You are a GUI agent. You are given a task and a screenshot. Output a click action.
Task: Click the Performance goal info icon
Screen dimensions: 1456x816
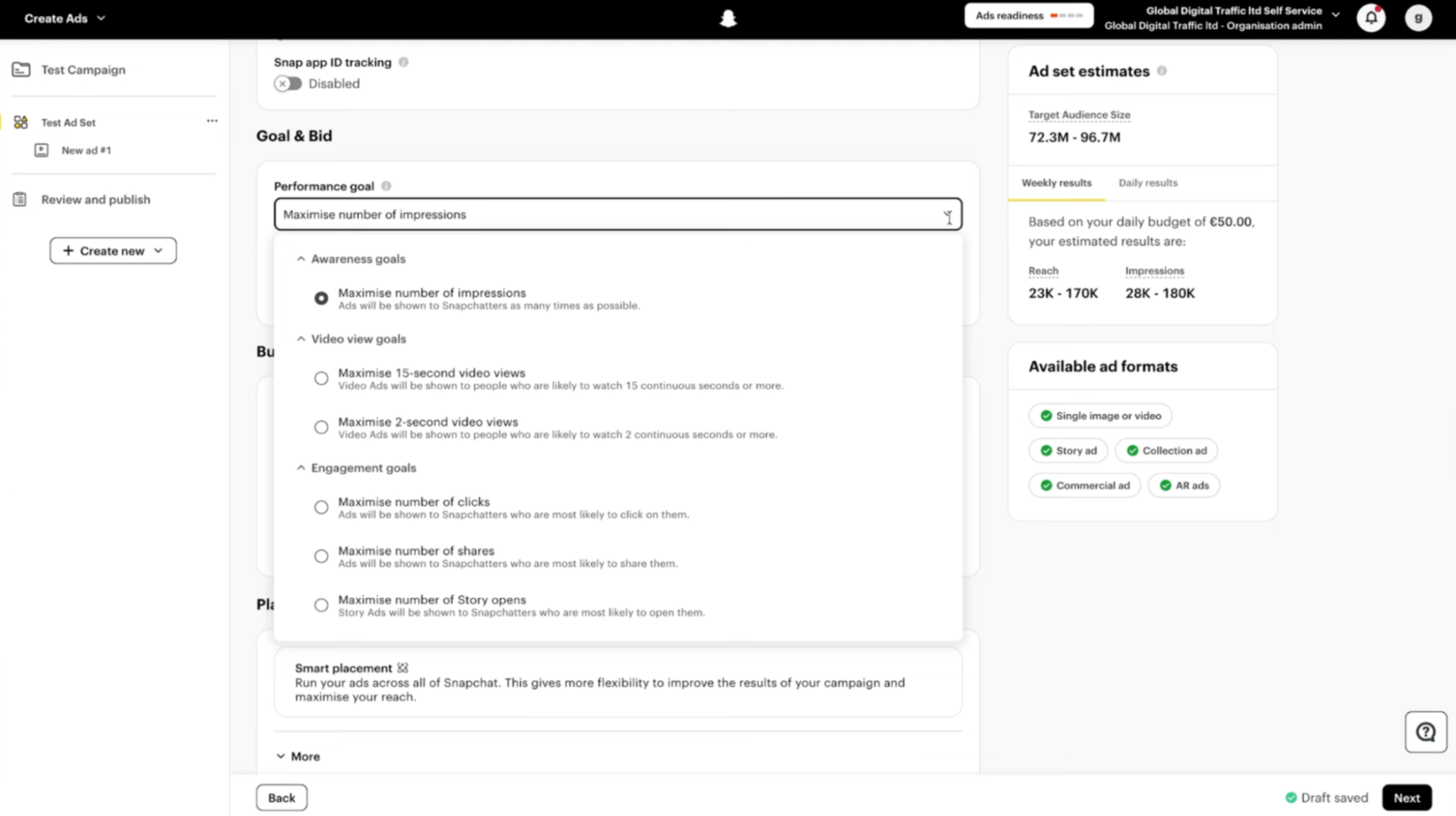point(386,186)
